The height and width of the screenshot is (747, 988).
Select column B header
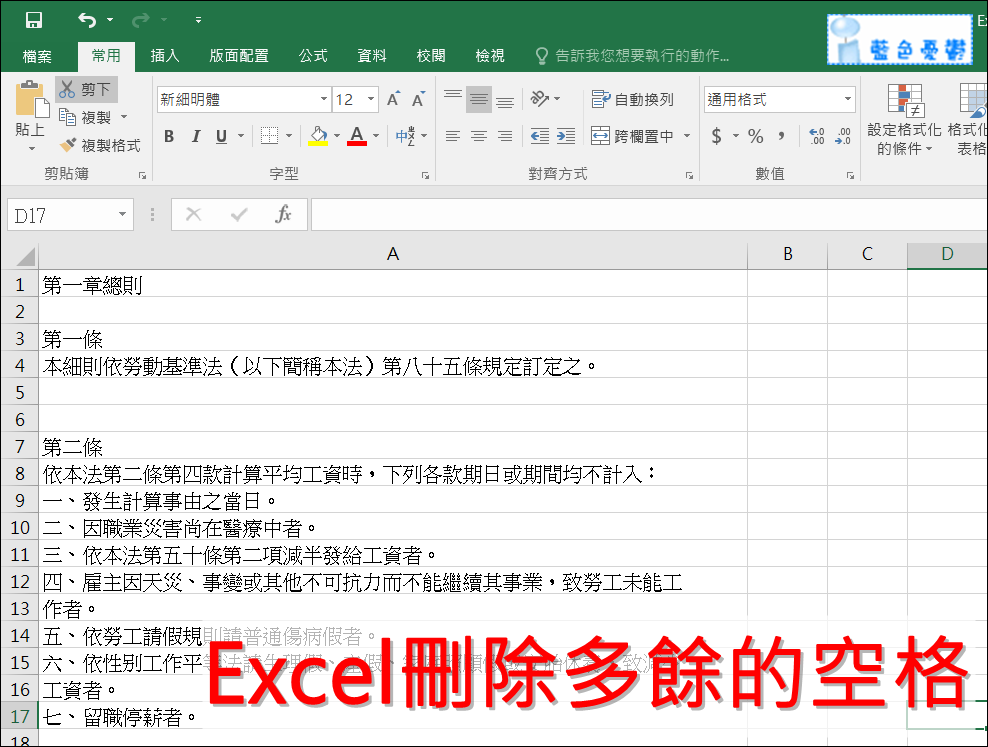[788, 254]
